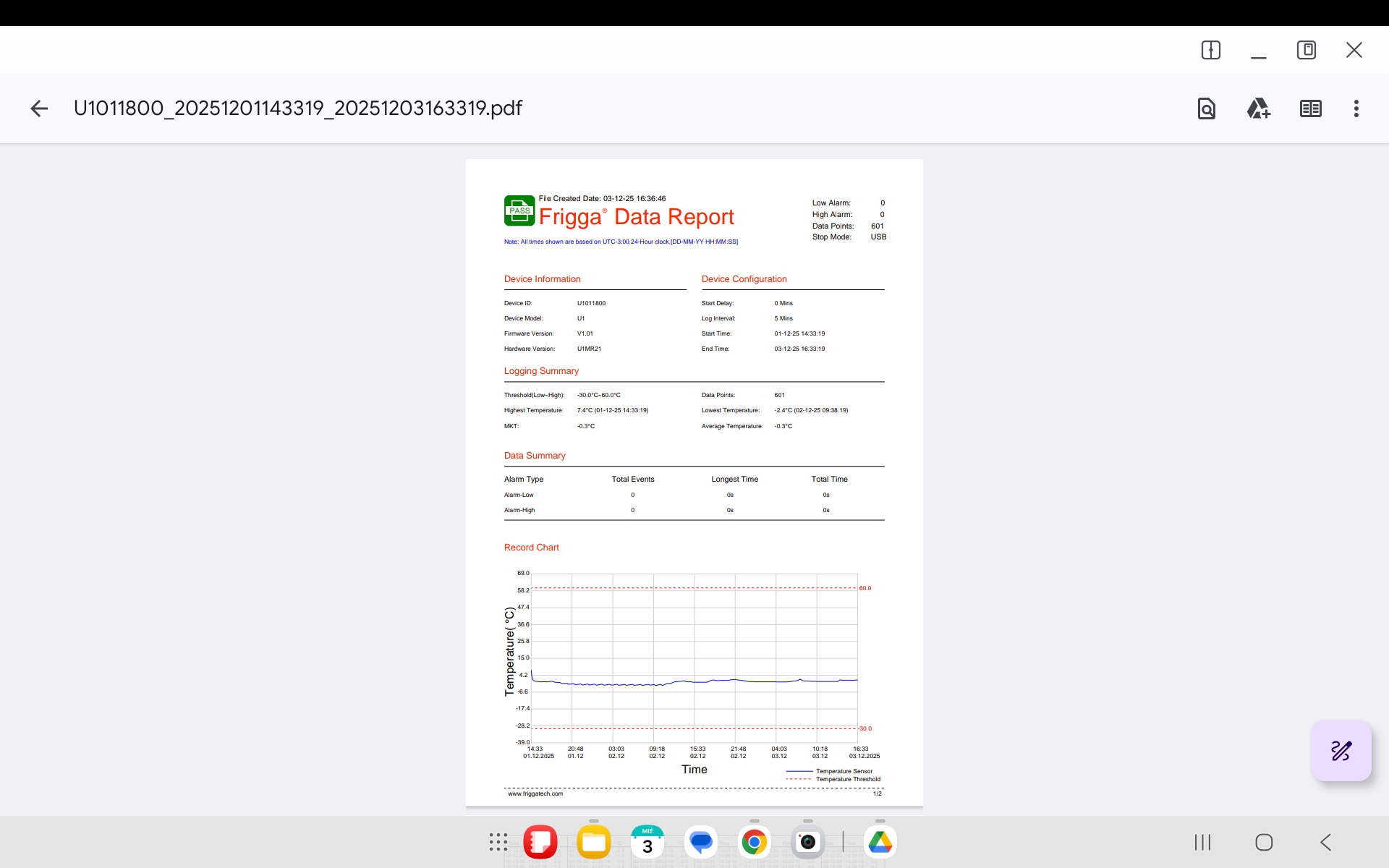Viewport: 1389px width, 868px height.
Task: Tap the floating pen annotate button
Action: pyautogui.click(x=1341, y=751)
